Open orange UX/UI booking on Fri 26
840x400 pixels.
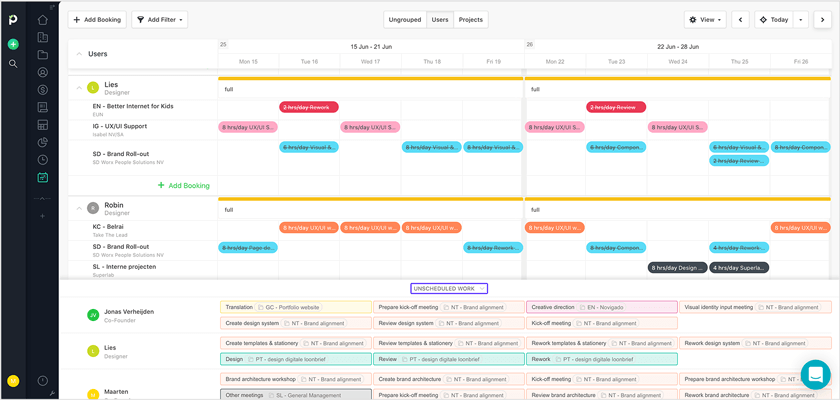[x=800, y=228]
